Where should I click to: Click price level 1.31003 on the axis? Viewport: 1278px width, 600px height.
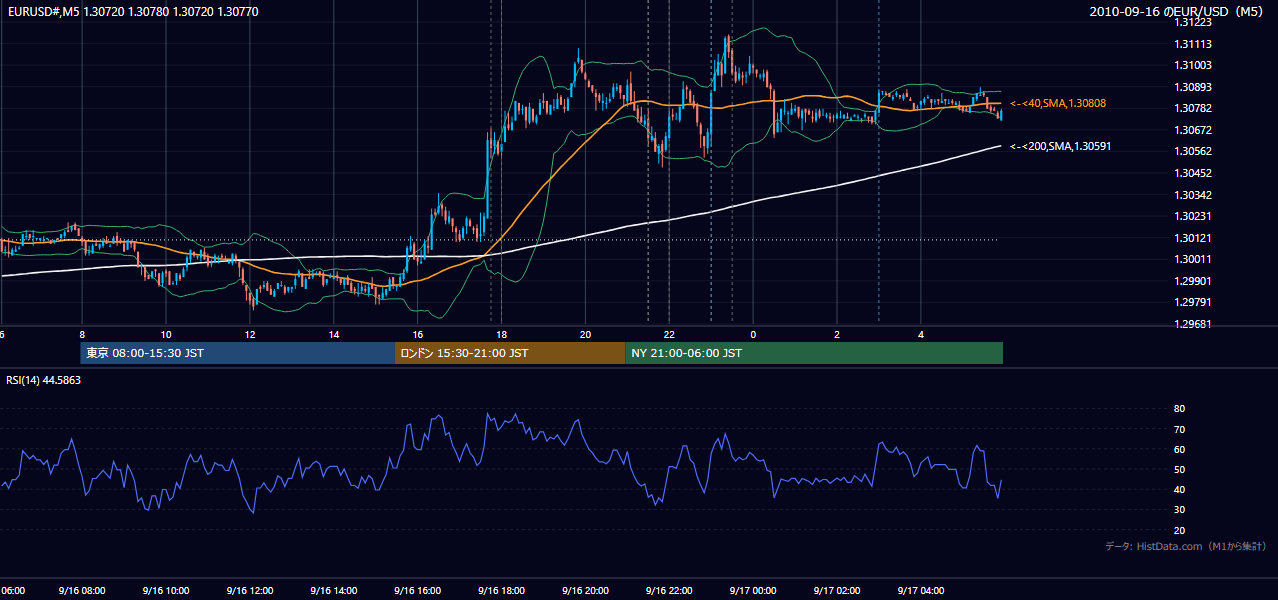coord(1194,65)
